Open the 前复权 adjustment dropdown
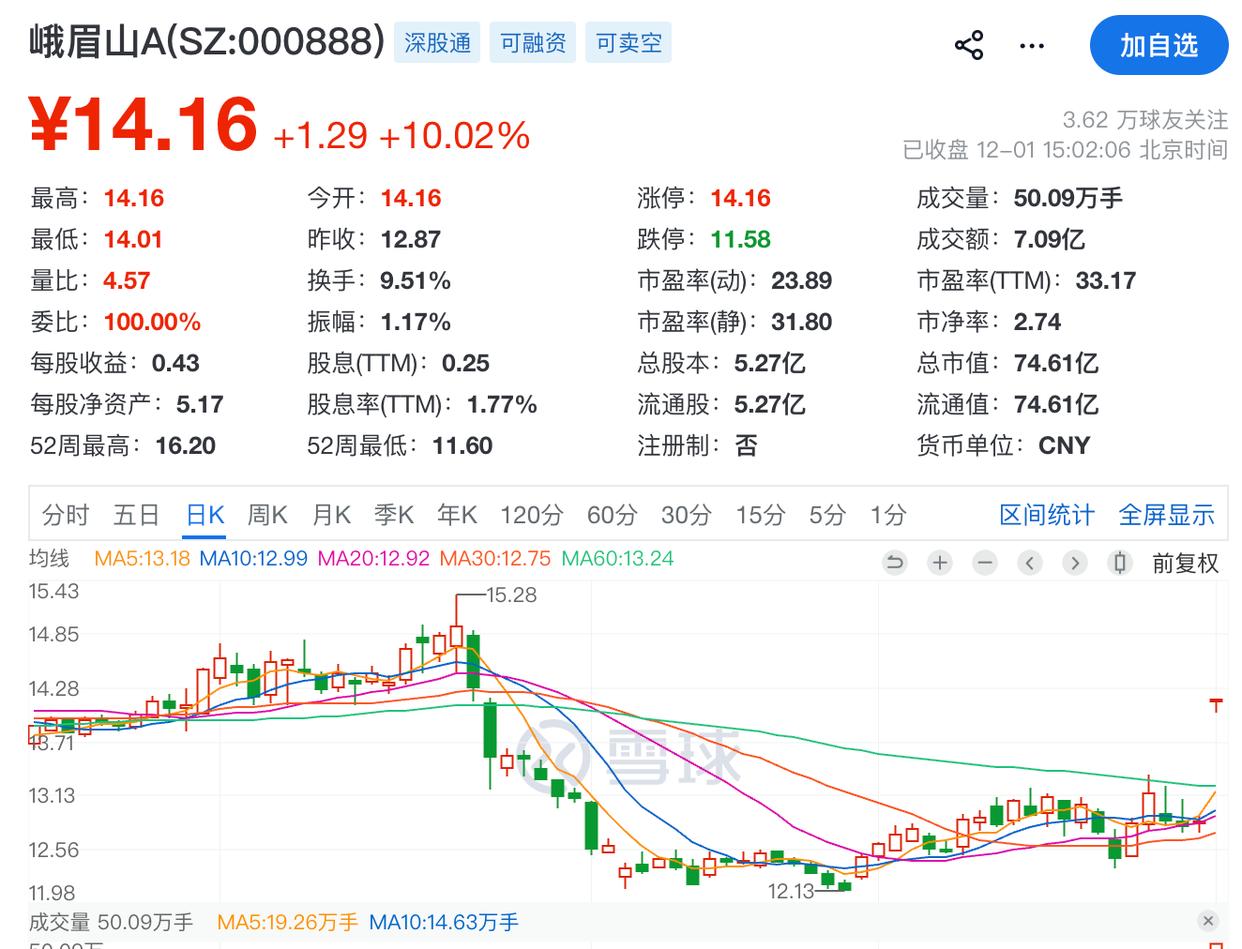 (1185, 563)
